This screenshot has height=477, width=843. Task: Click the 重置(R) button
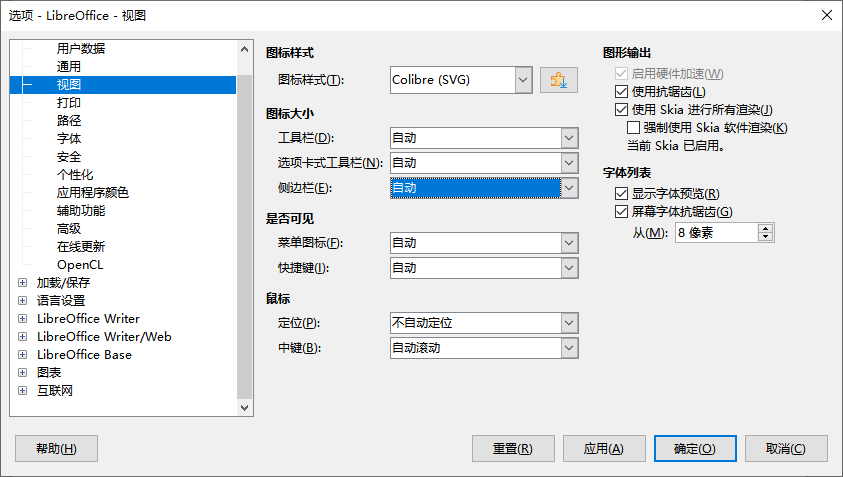[x=513, y=448]
